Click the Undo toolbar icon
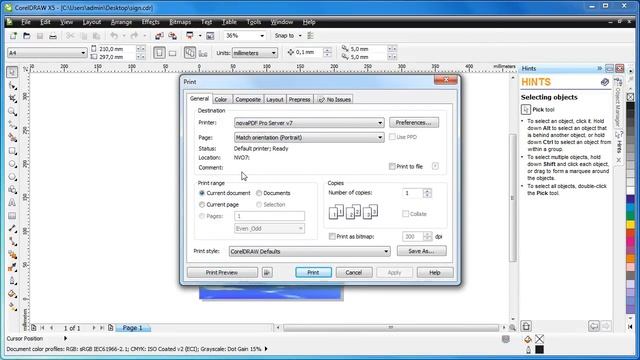 click(x=114, y=36)
